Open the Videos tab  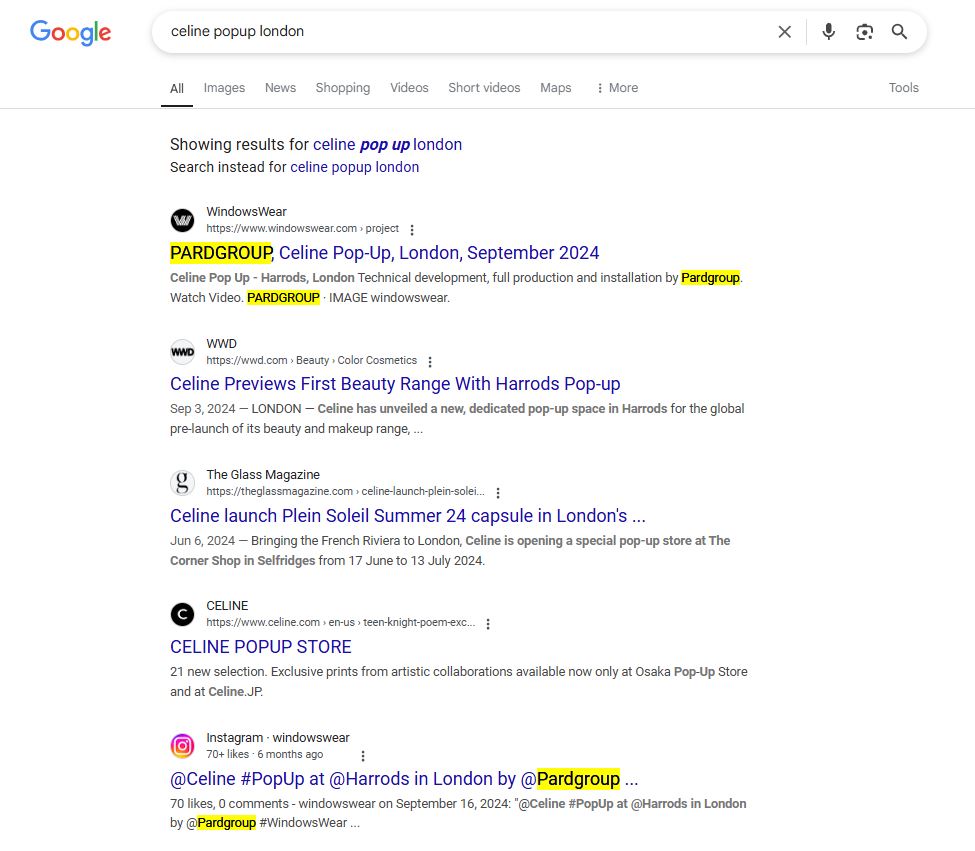(x=409, y=88)
